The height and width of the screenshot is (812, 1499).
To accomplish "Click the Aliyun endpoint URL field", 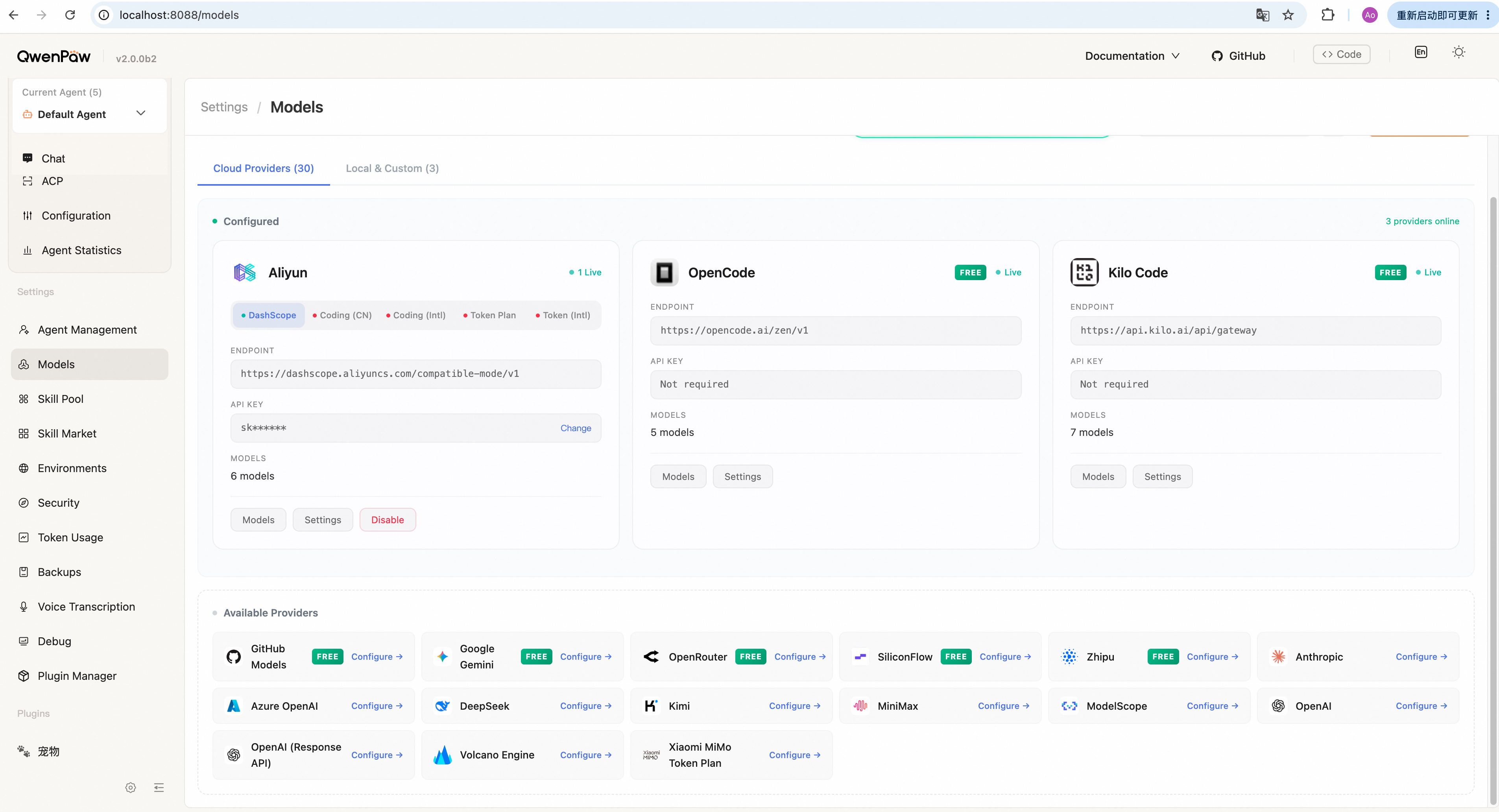I will point(415,374).
